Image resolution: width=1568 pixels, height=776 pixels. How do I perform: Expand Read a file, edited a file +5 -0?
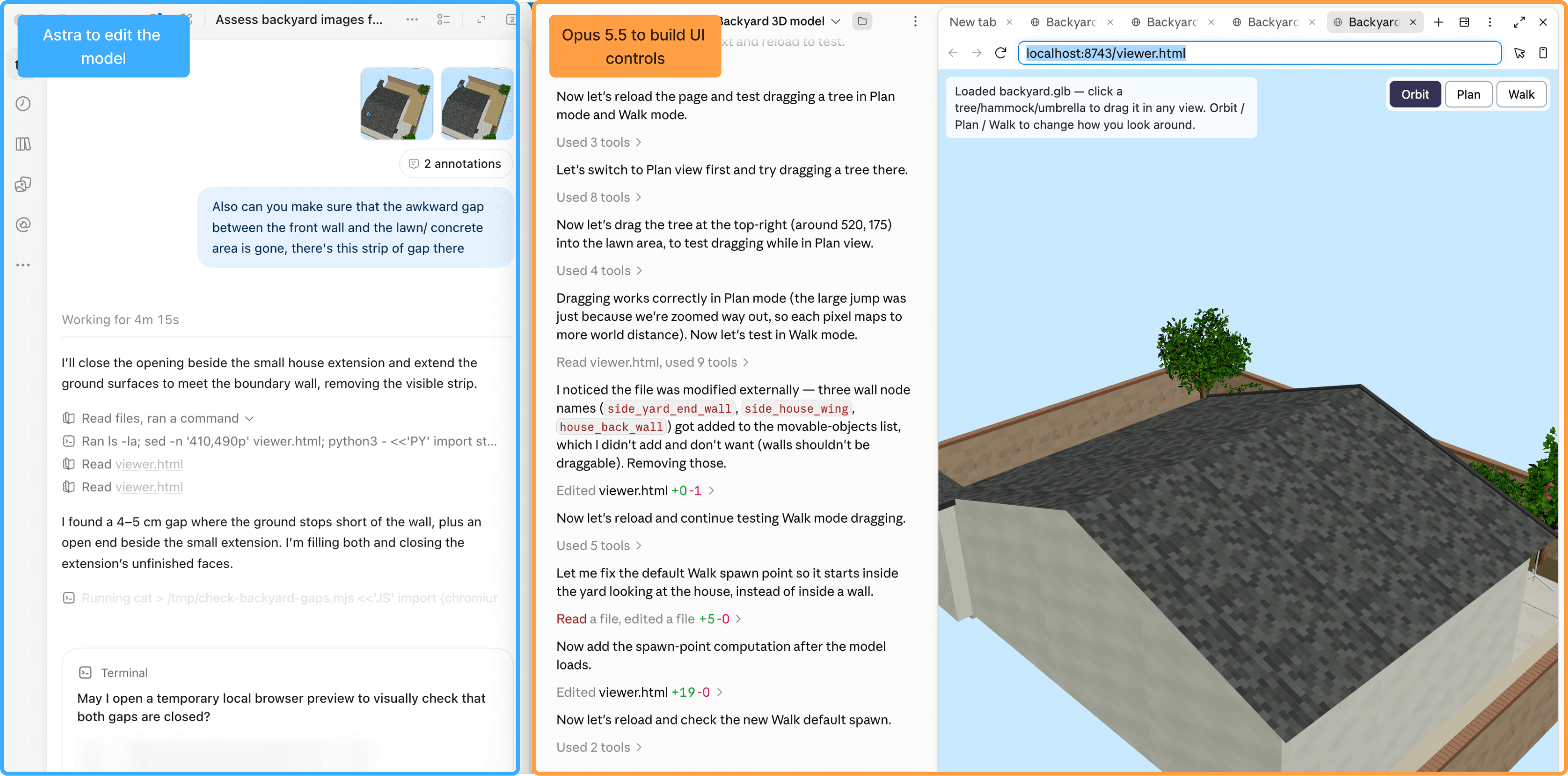point(649,619)
